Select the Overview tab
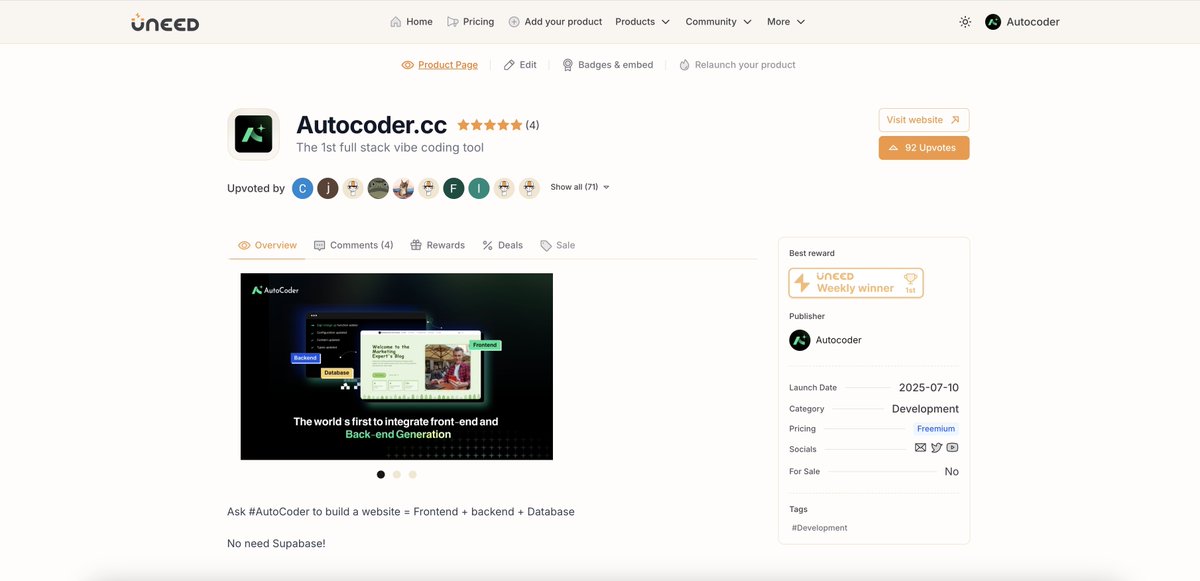 tap(267, 245)
